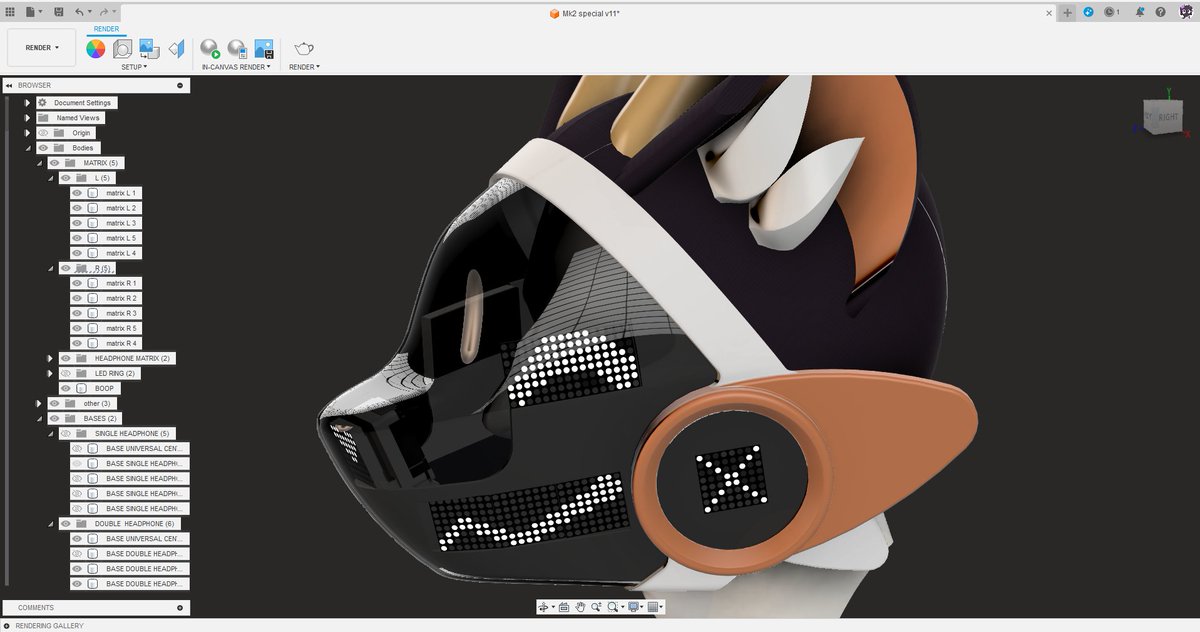1200x632 pixels.
Task: Open the RENDER panel dropdown under teapot
Action: tap(304, 67)
